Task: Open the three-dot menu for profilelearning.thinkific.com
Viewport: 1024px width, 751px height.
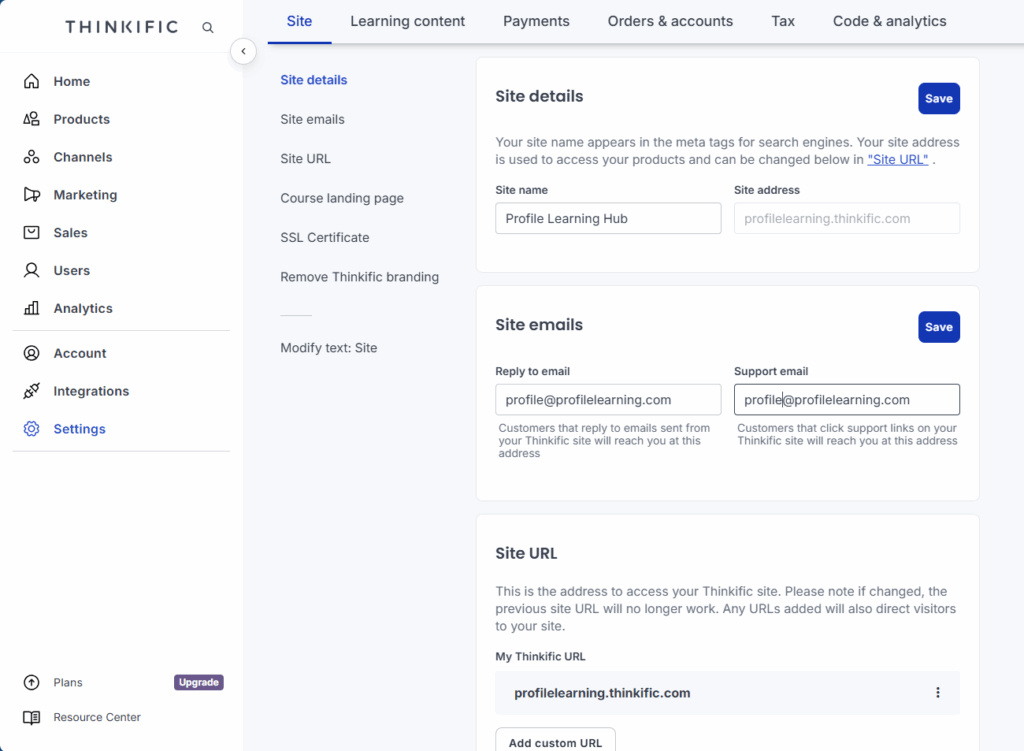Action: pos(937,693)
